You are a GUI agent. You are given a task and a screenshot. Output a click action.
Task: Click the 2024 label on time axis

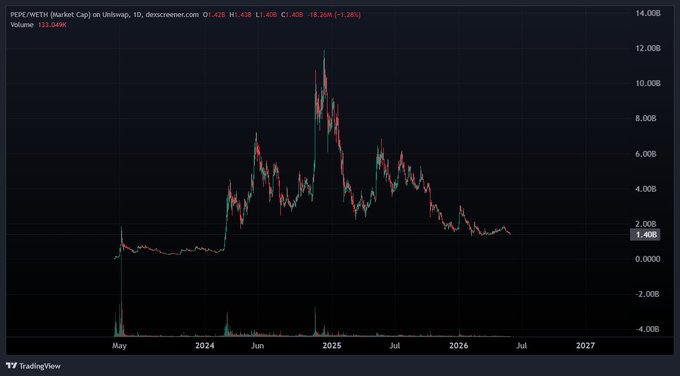(205, 346)
